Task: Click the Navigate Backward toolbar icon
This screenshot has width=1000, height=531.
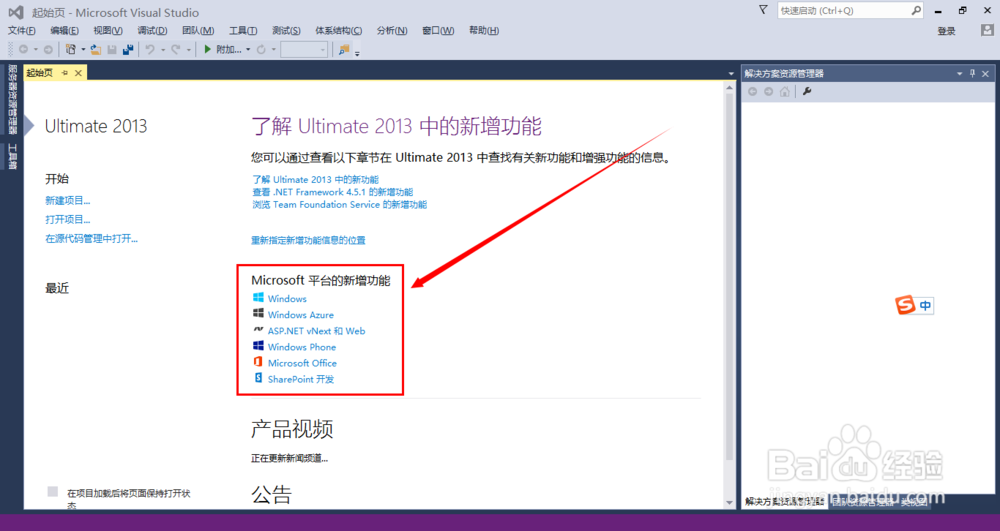Action: click(x=24, y=49)
